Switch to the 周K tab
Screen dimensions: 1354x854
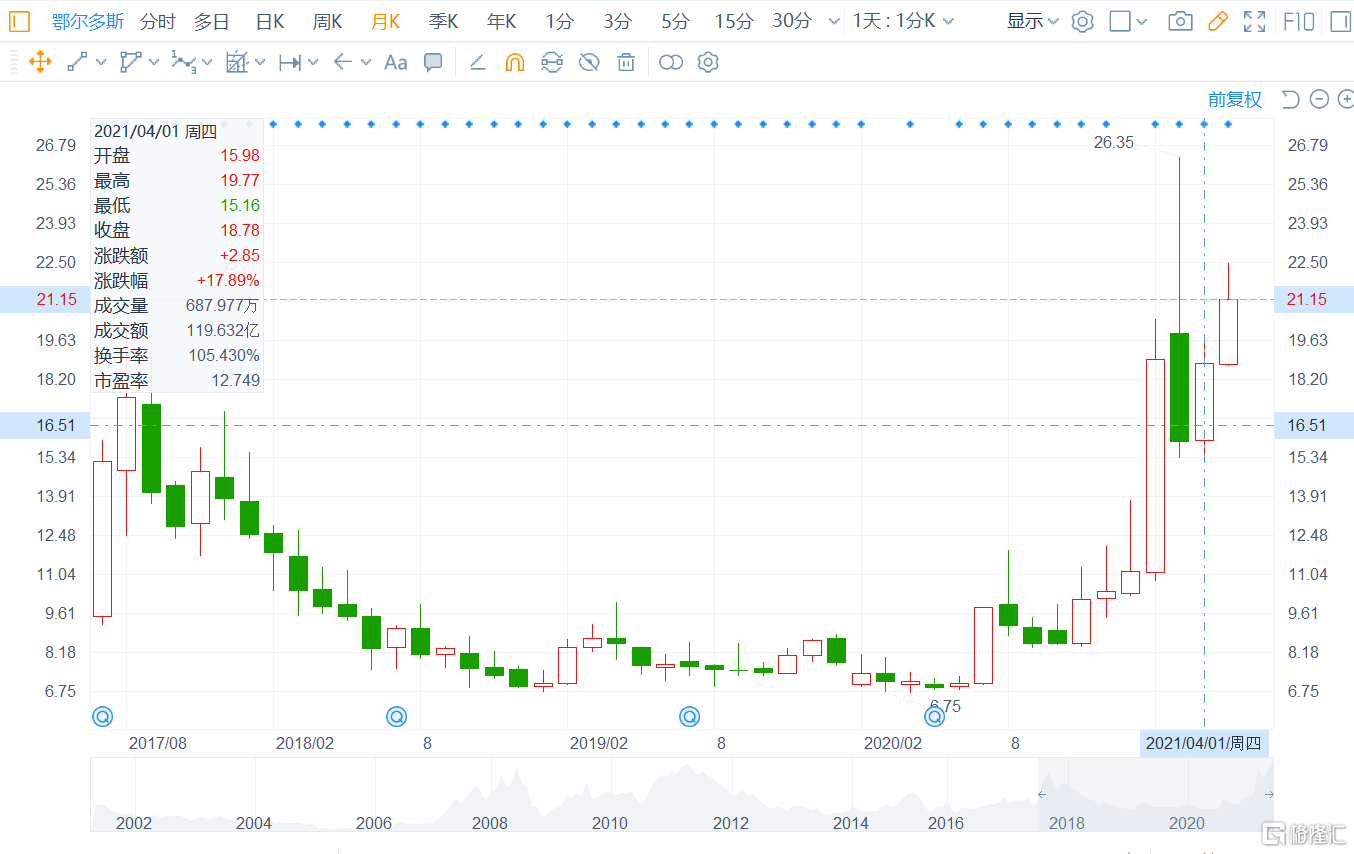click(328, 21)
